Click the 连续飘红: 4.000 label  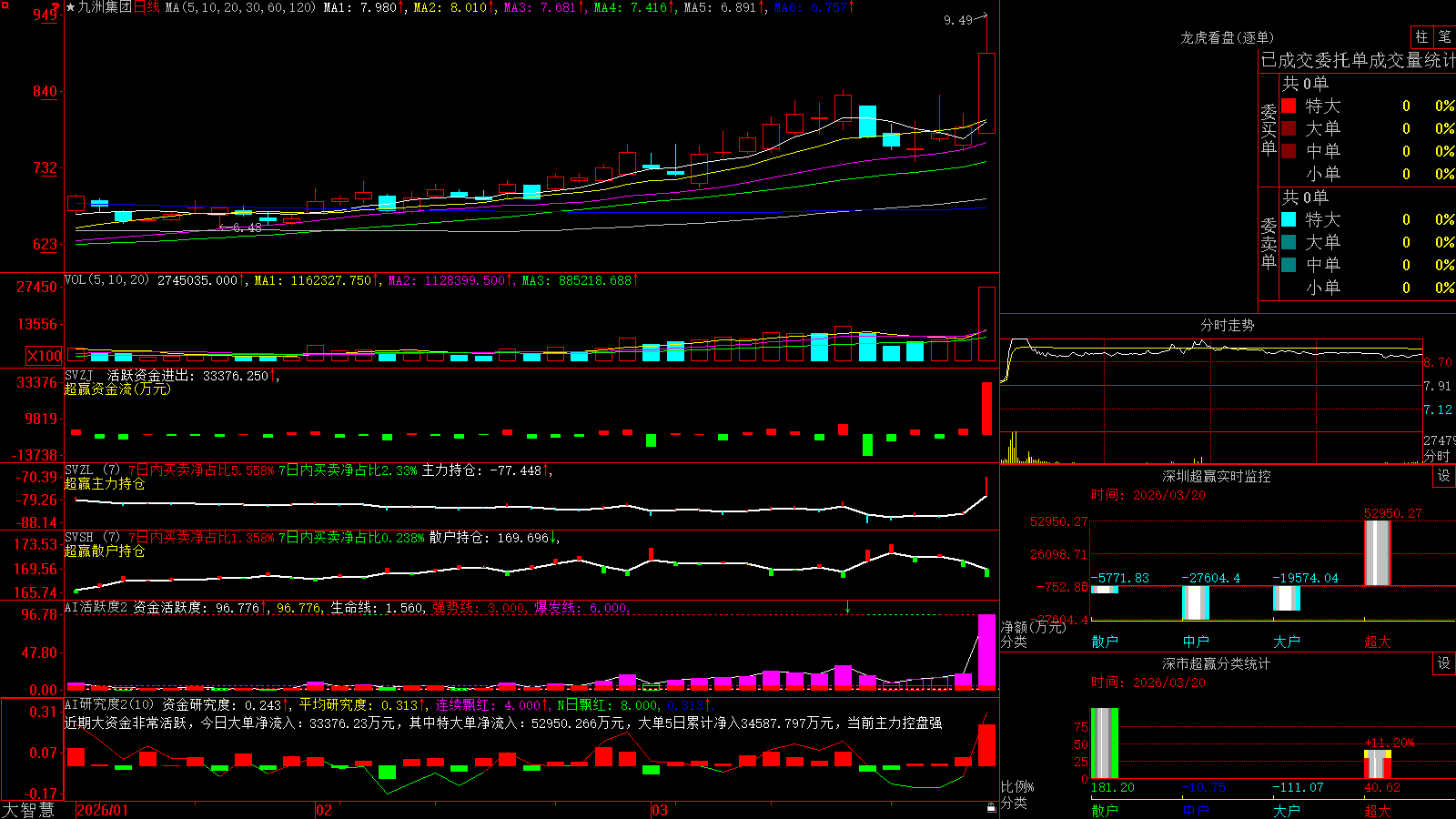[490, 705]
